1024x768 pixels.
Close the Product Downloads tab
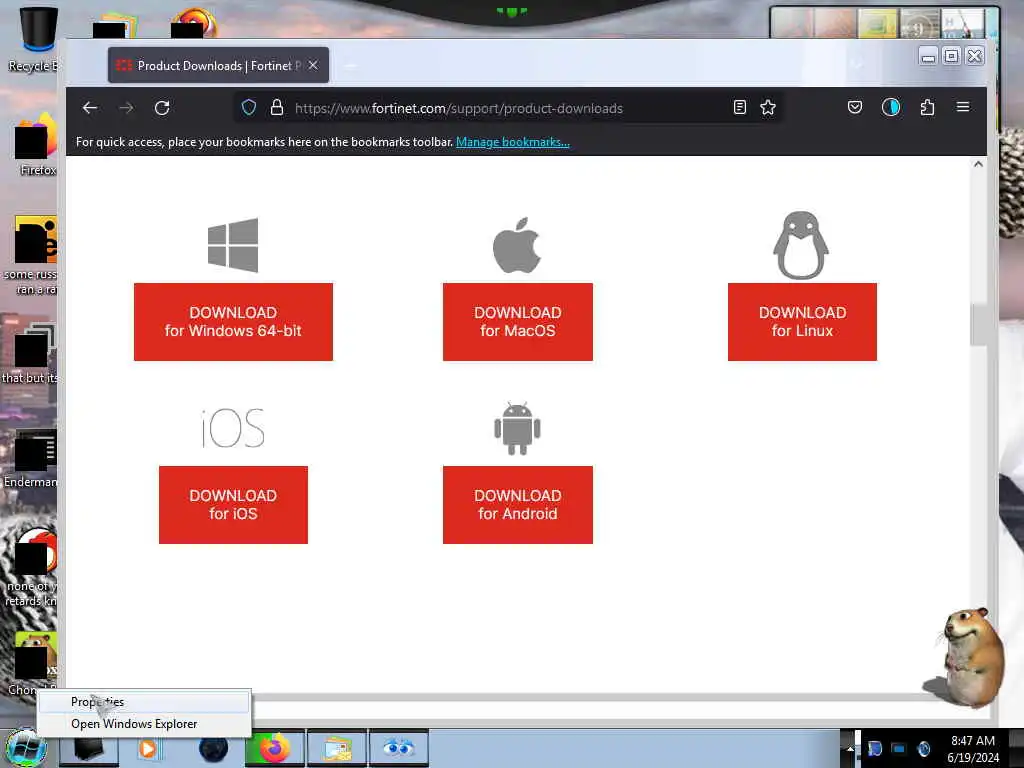click(x=313, y=65)
